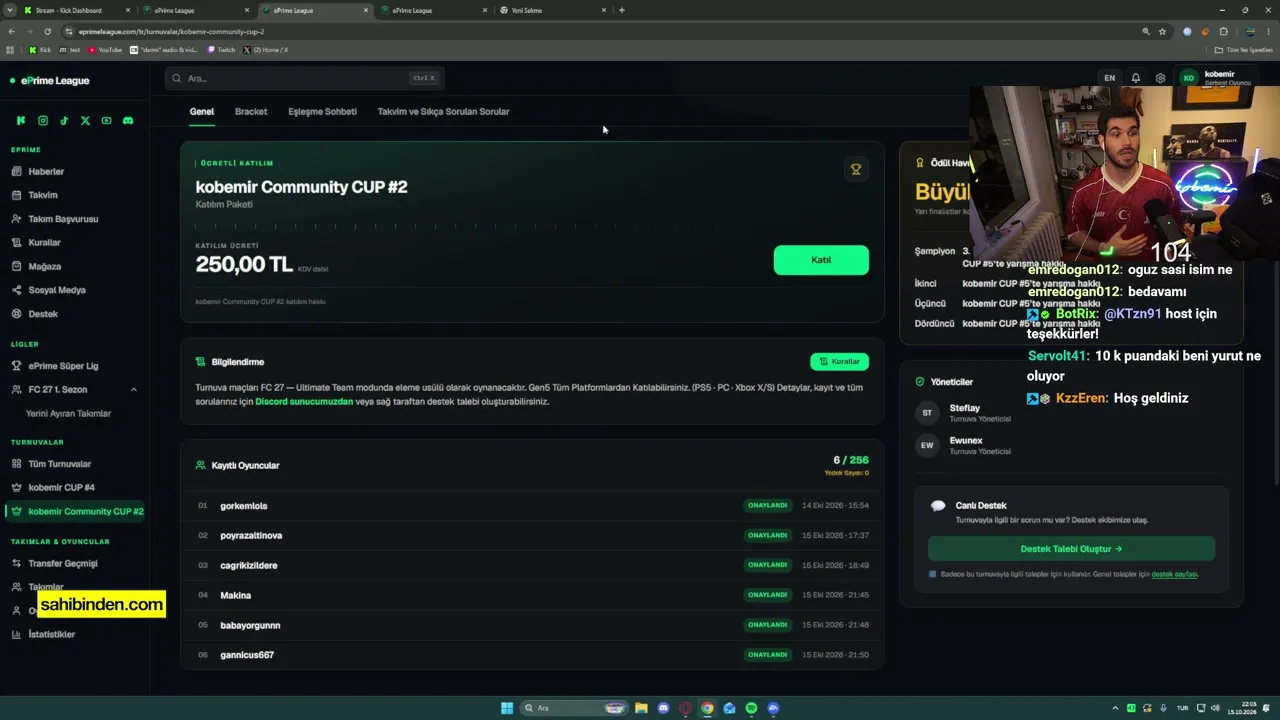Open the kobemir user profile menu

(1215, 78)
